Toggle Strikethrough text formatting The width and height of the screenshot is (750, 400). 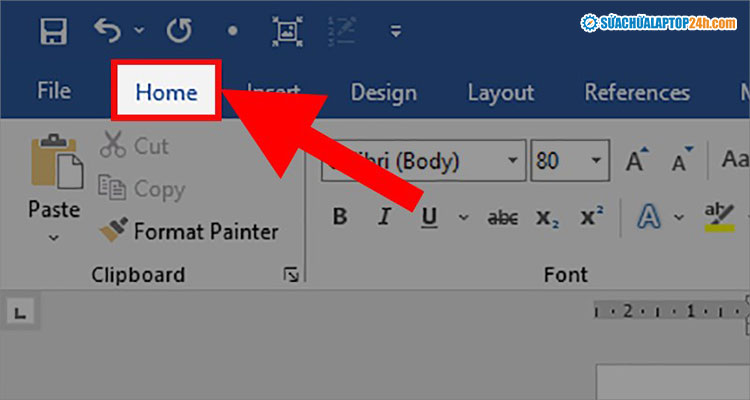point(502,216)
